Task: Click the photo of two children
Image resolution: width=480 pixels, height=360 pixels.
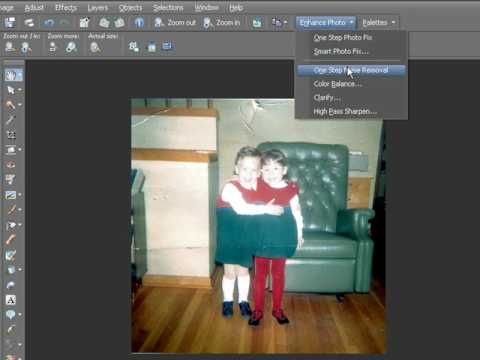Action: (x=258, y=226)
